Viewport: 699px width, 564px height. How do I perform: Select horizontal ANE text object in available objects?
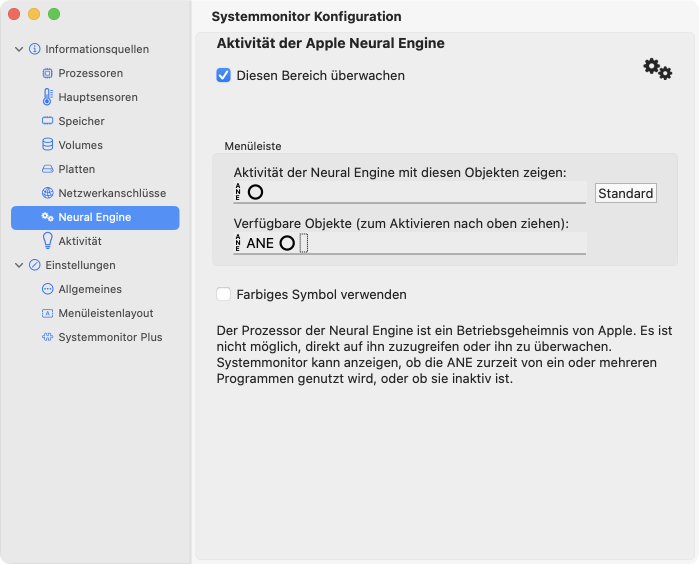[x=260, y=243]
